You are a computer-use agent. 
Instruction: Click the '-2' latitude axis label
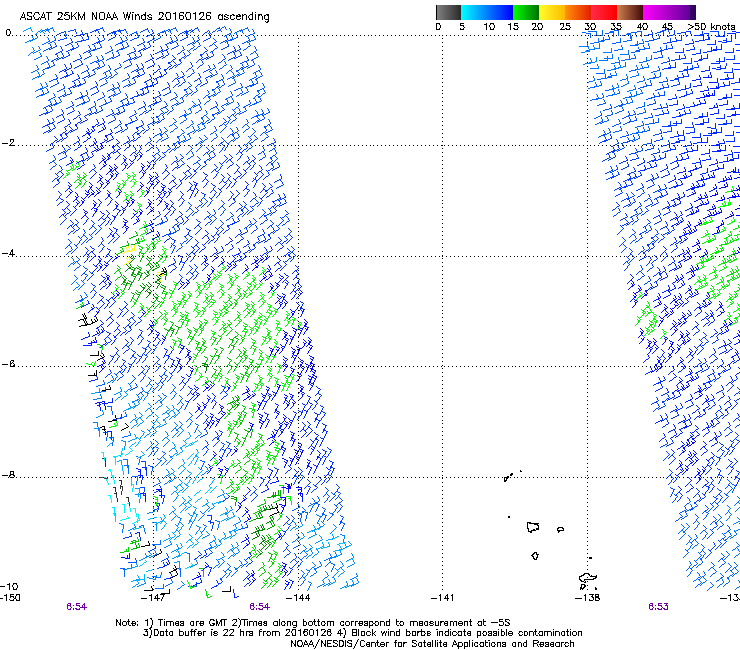pyautogui.click(x=8, y=143)
